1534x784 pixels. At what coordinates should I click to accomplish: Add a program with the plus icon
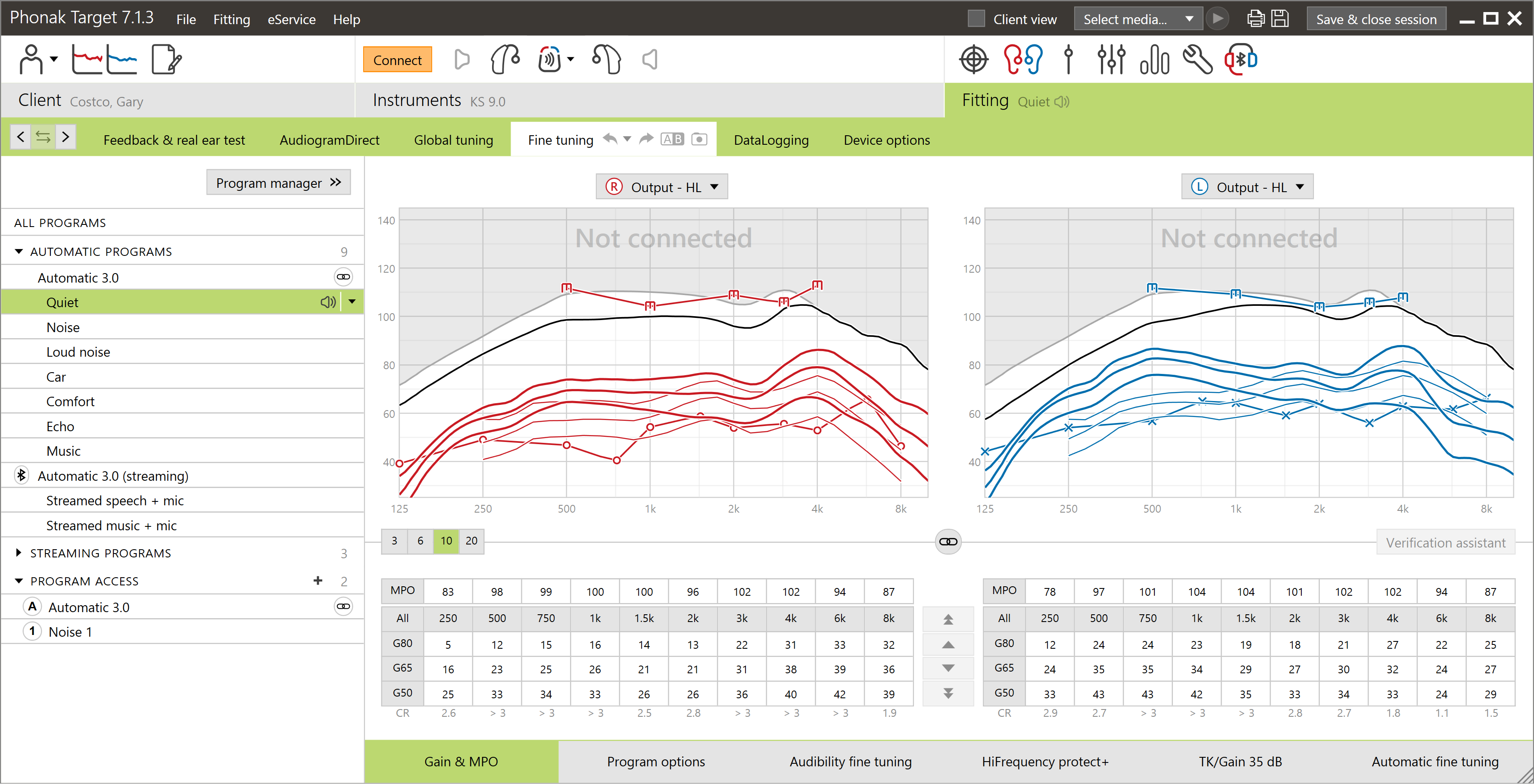(x=318, y=580)
